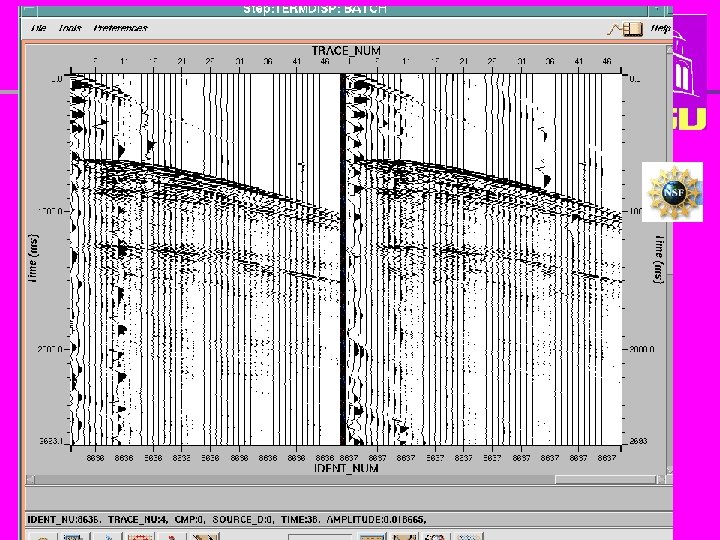Click the NSF logo image

pyautogui.click(x=672, y=192)
